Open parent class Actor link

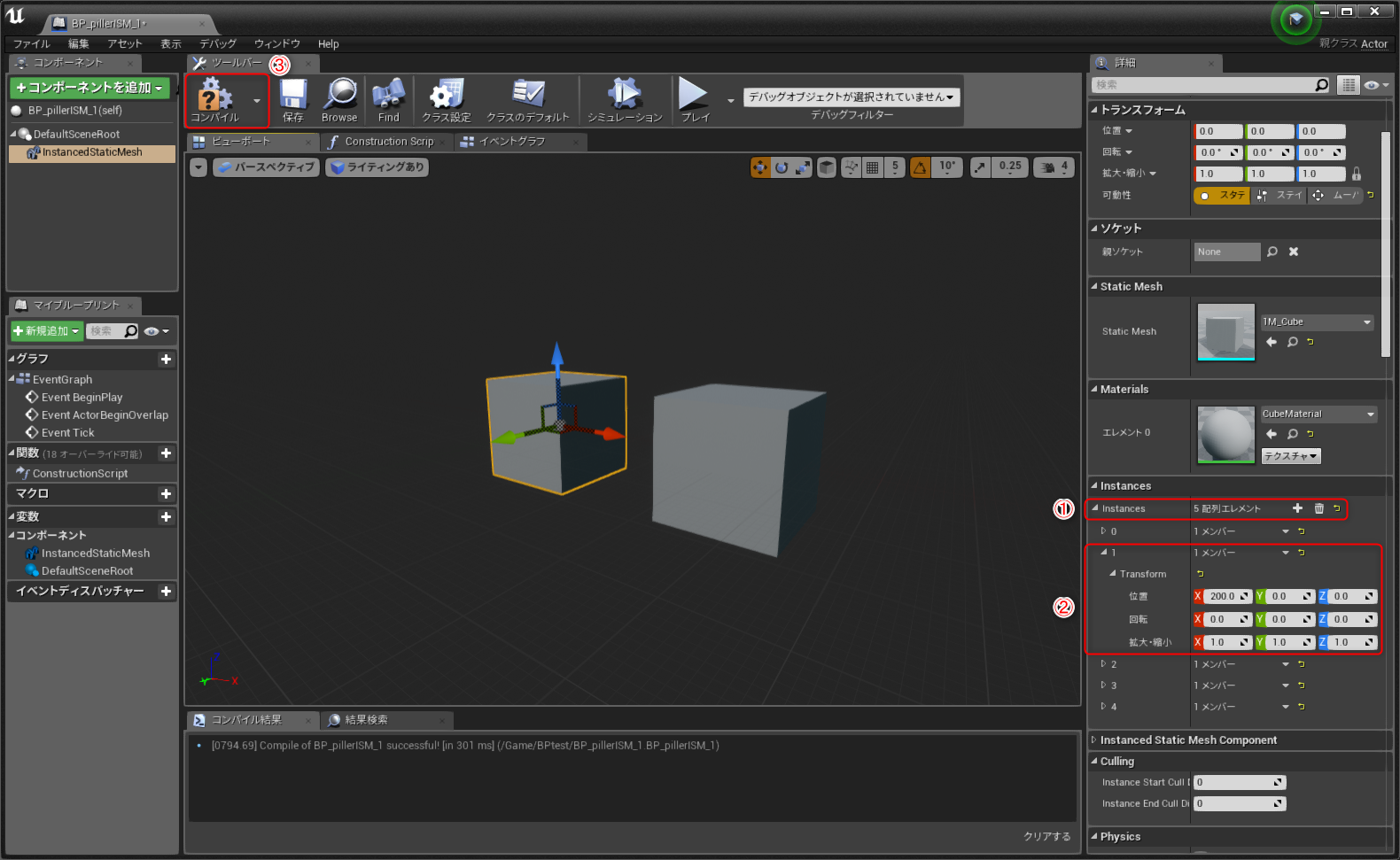click(1374, 44)
